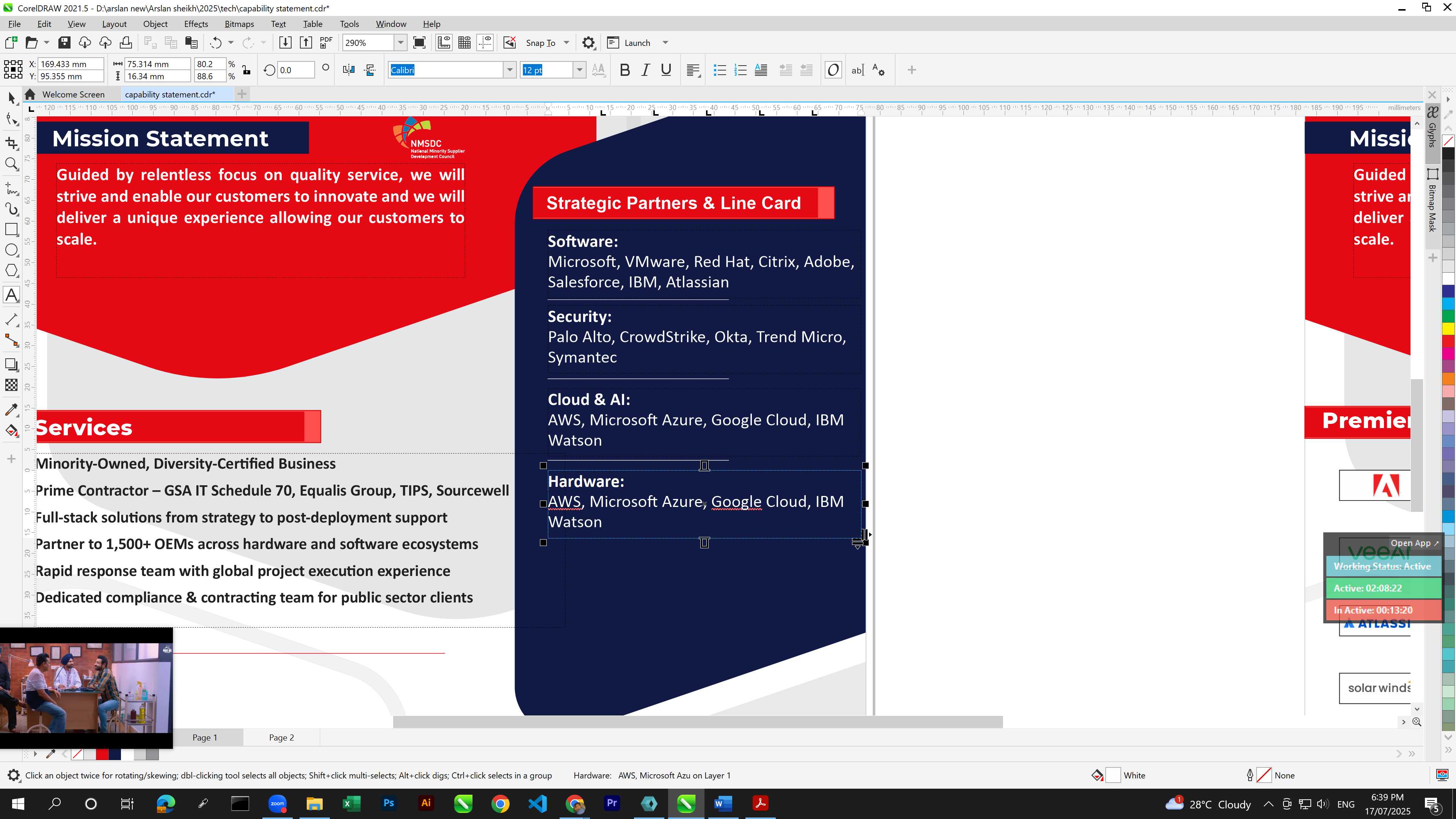Toggle drop cap formatting

click(761, 70)
